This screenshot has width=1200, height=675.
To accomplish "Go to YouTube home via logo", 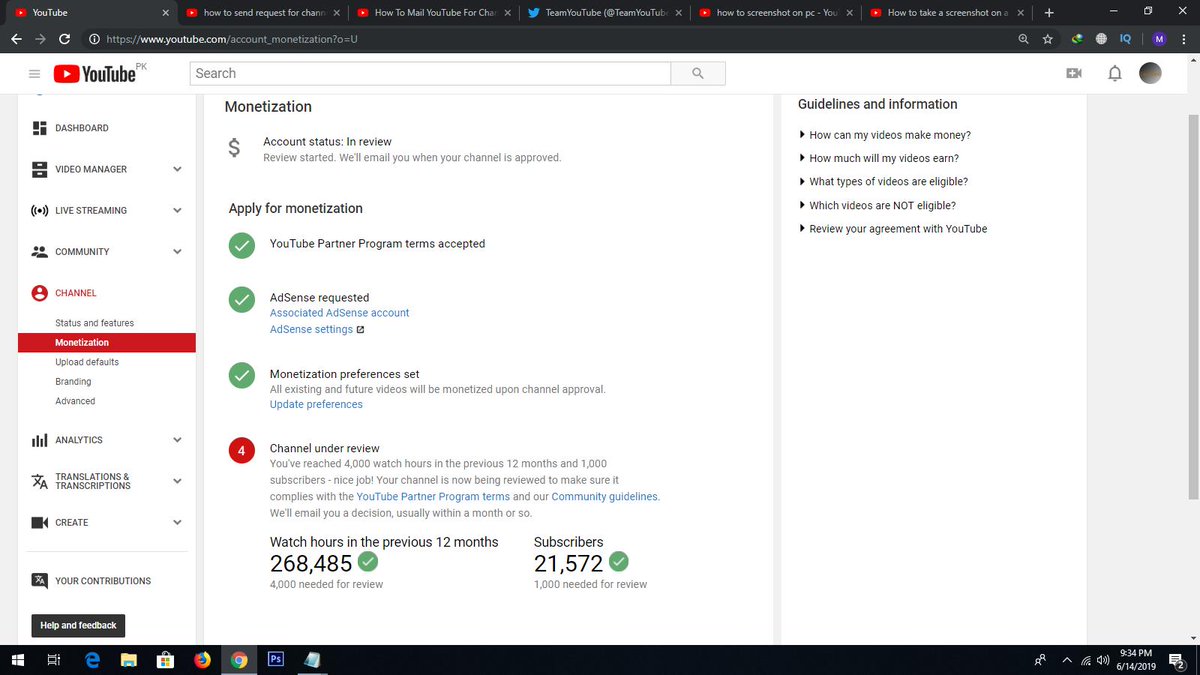I will click(x=95, y=74).
